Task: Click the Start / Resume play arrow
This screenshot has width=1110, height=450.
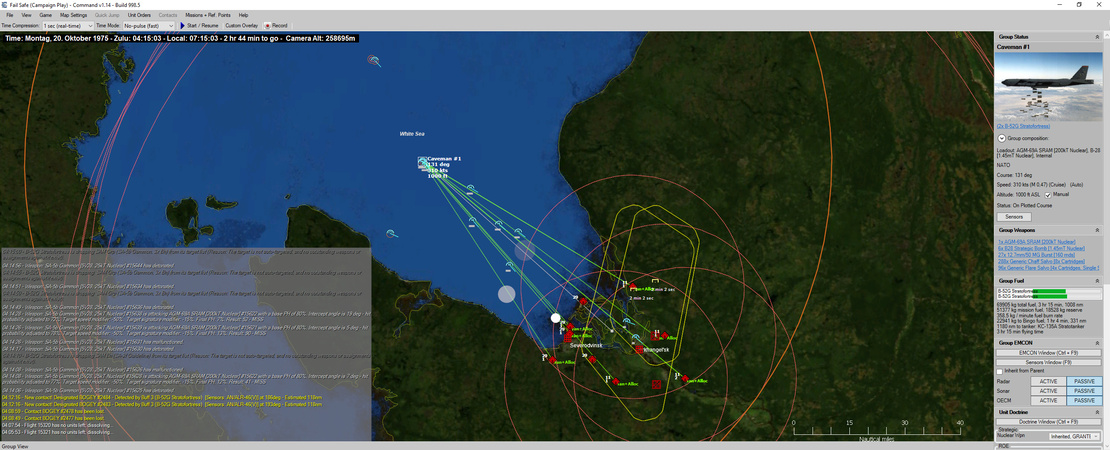Action: pyautogui.click(x=183, y=25)
